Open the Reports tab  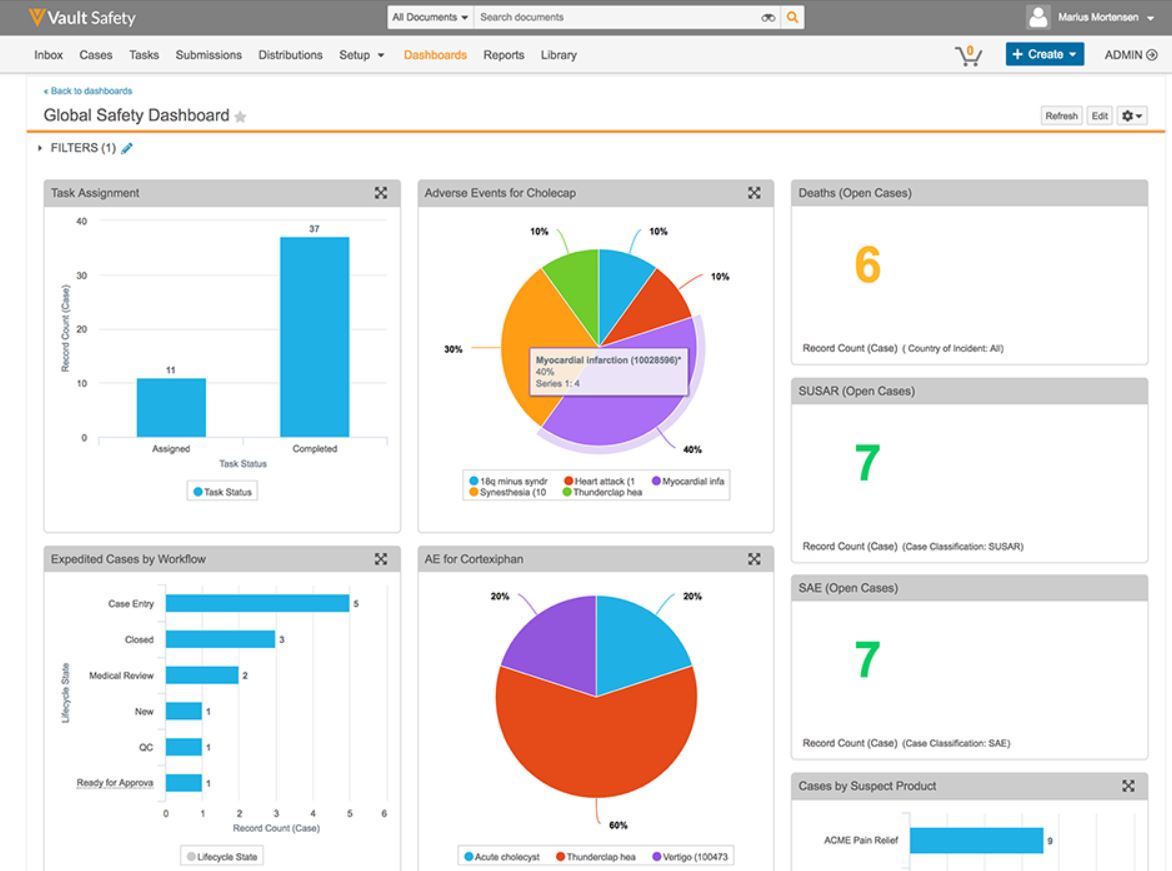pyautogui.click(x=504, y=55)
